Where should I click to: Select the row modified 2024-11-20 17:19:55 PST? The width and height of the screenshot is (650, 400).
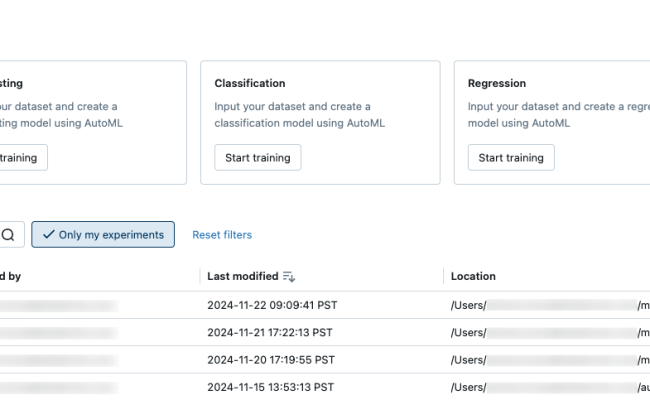(270, 359)
